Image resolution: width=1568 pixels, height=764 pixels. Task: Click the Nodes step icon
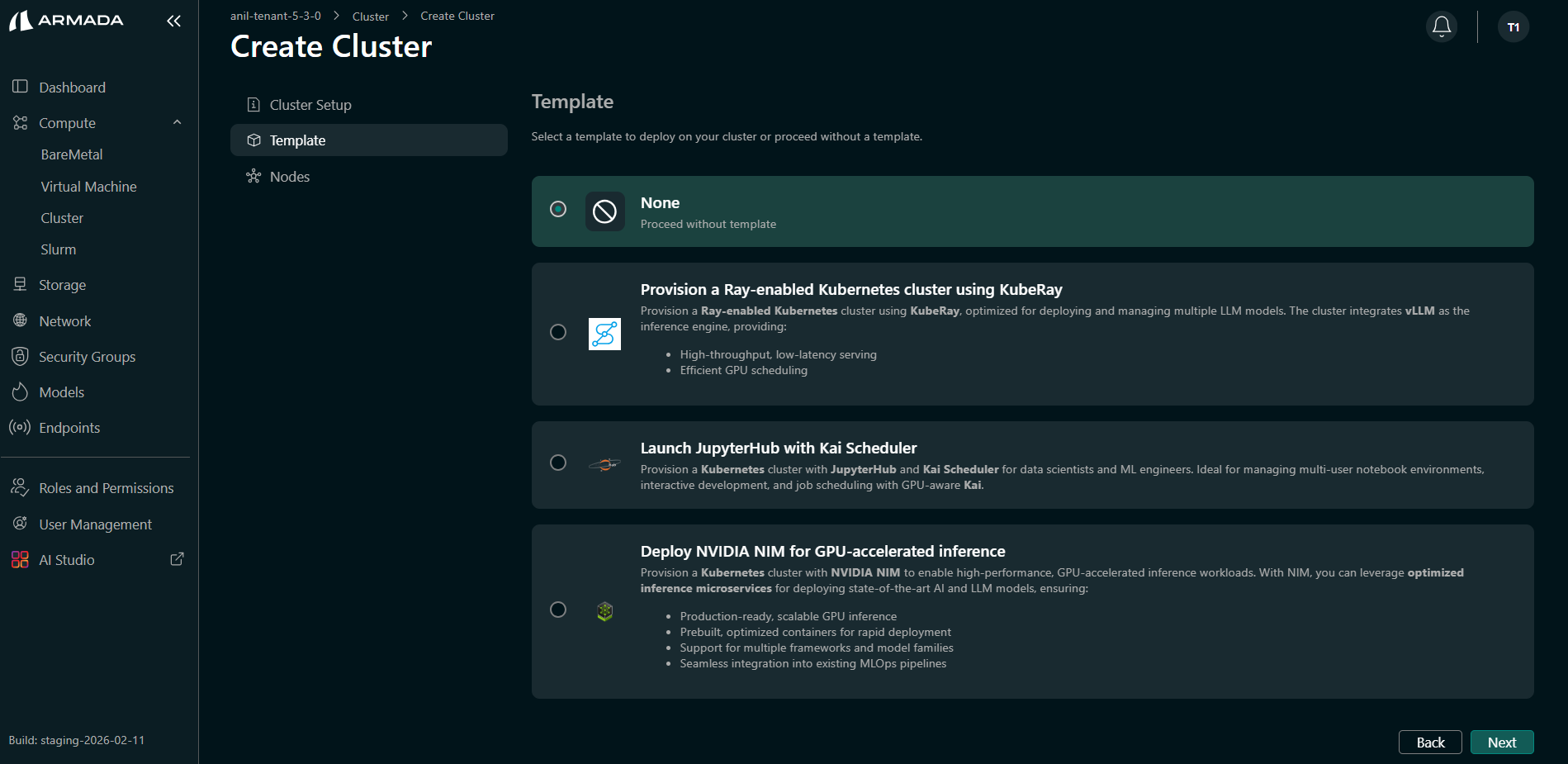(x=253, y=176)
